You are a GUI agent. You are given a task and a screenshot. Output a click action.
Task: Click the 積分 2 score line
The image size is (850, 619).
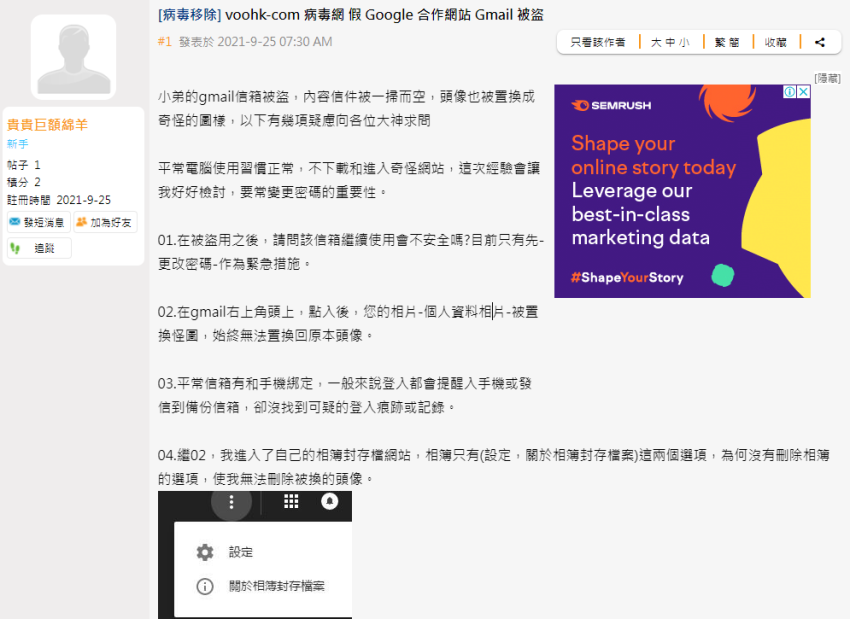tap(23, 182)
